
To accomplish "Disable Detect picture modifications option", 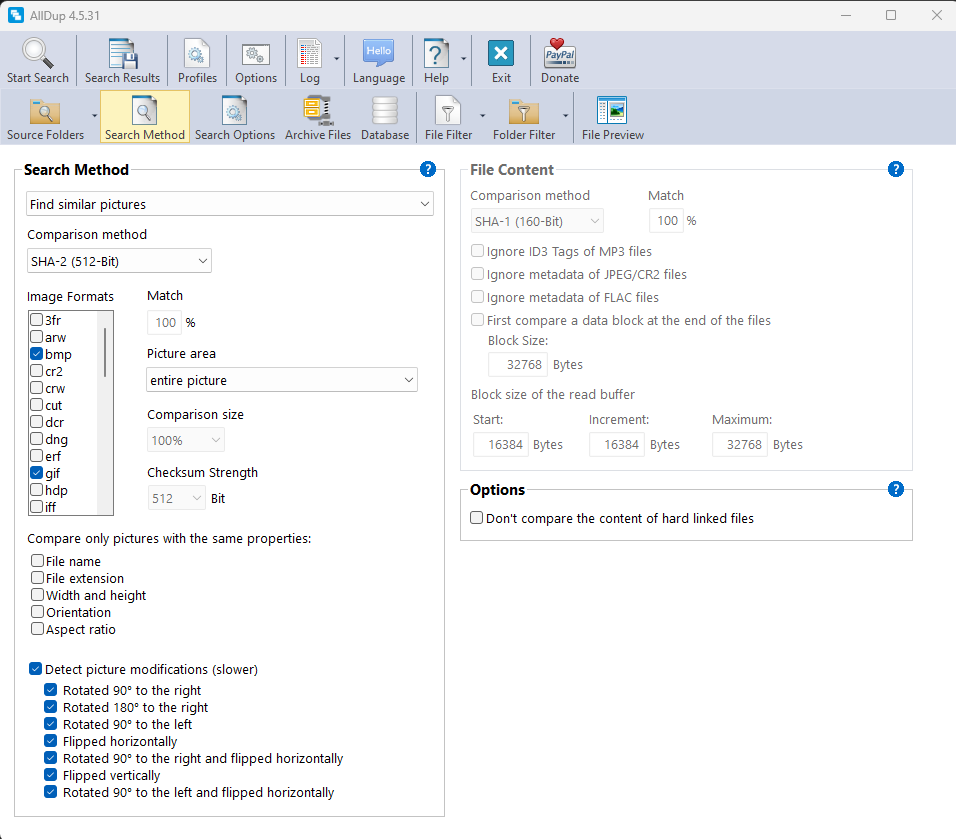I will coord(36,669).
